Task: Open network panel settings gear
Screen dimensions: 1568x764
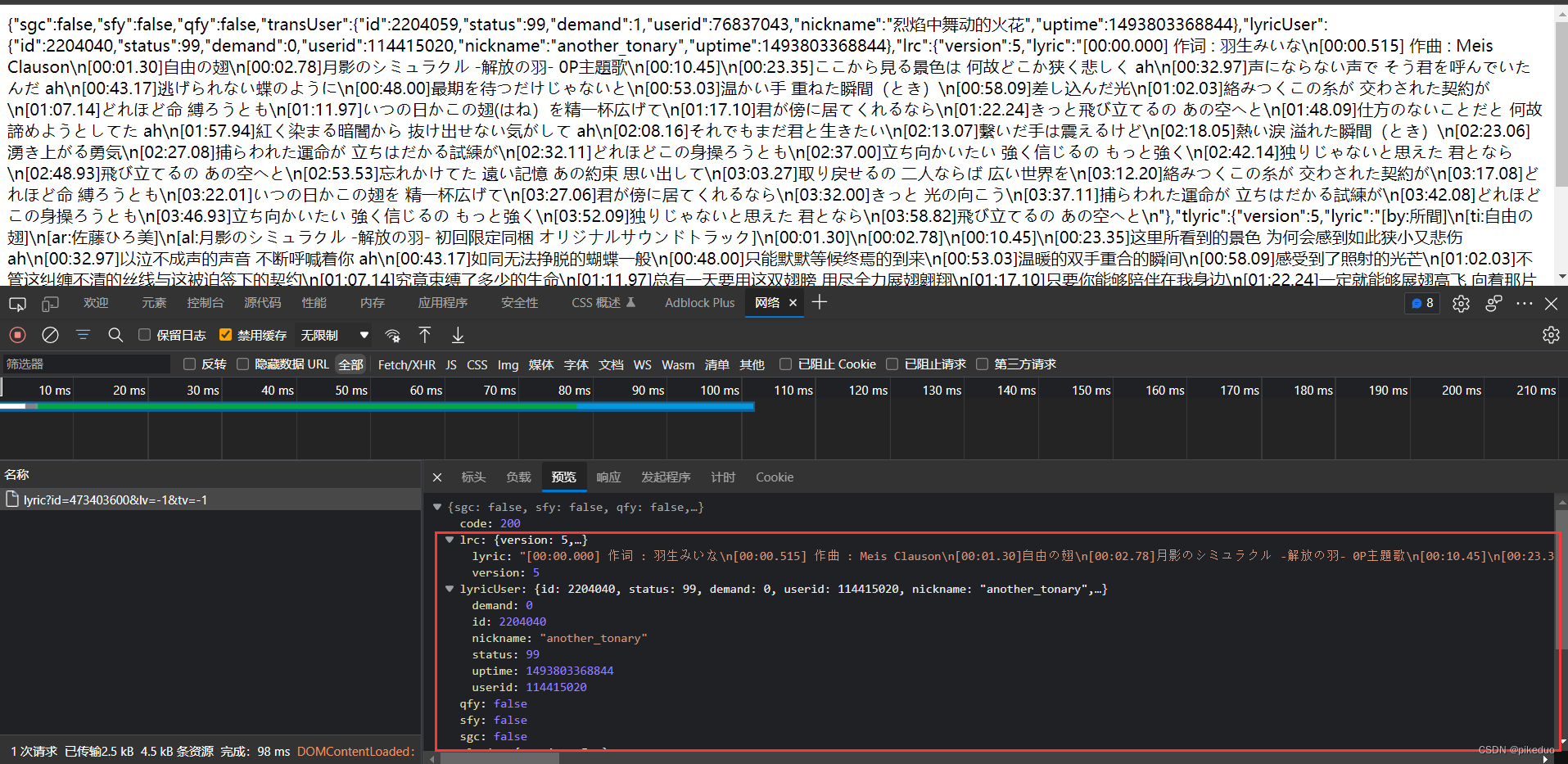Action: [1551, 335]
